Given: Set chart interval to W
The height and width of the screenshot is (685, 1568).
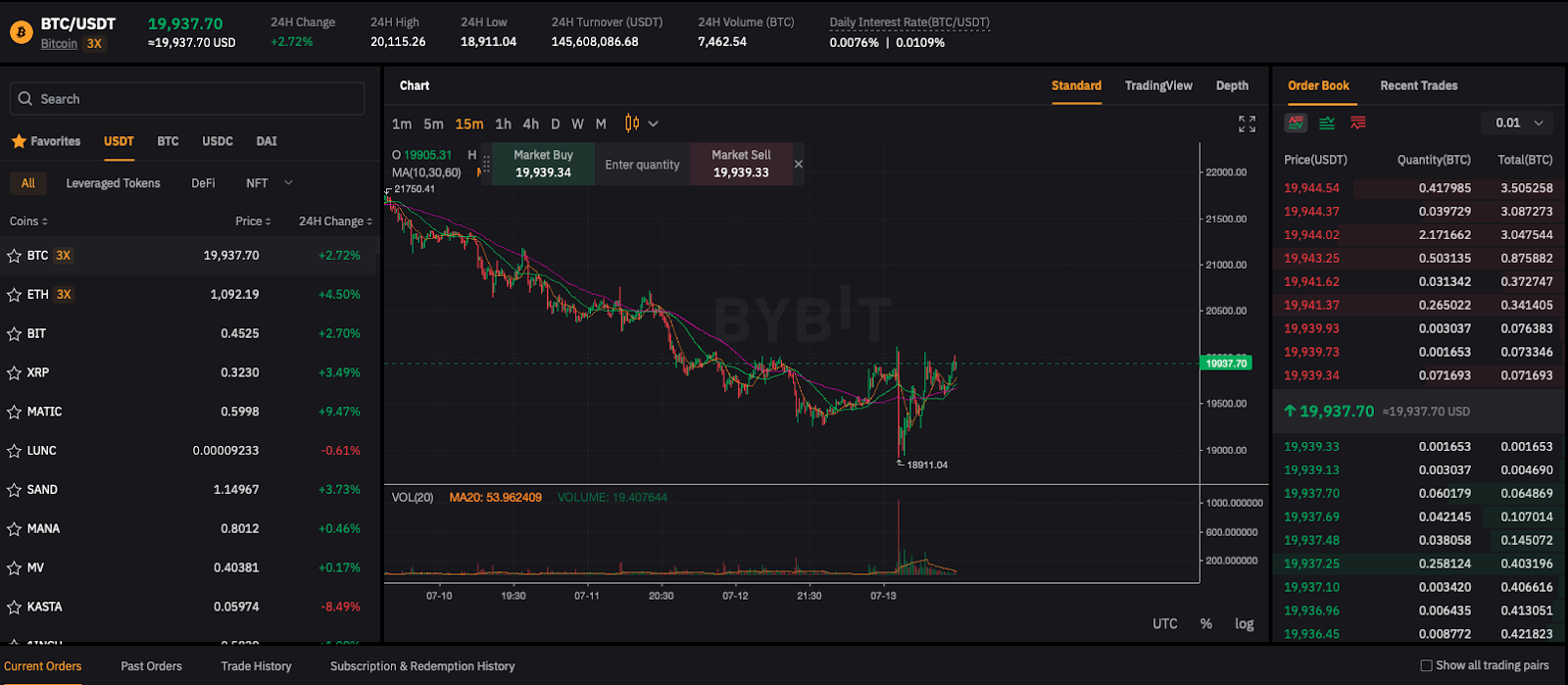Looking at the screenshot, I should click(577, 124).
